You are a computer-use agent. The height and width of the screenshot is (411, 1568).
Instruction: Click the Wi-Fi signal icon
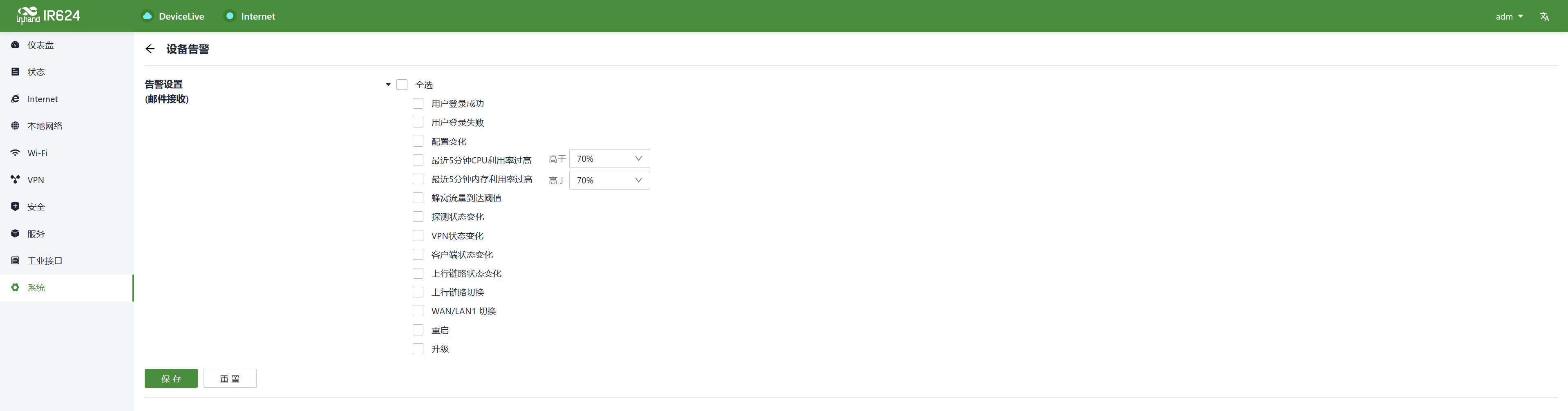[15, 153]
